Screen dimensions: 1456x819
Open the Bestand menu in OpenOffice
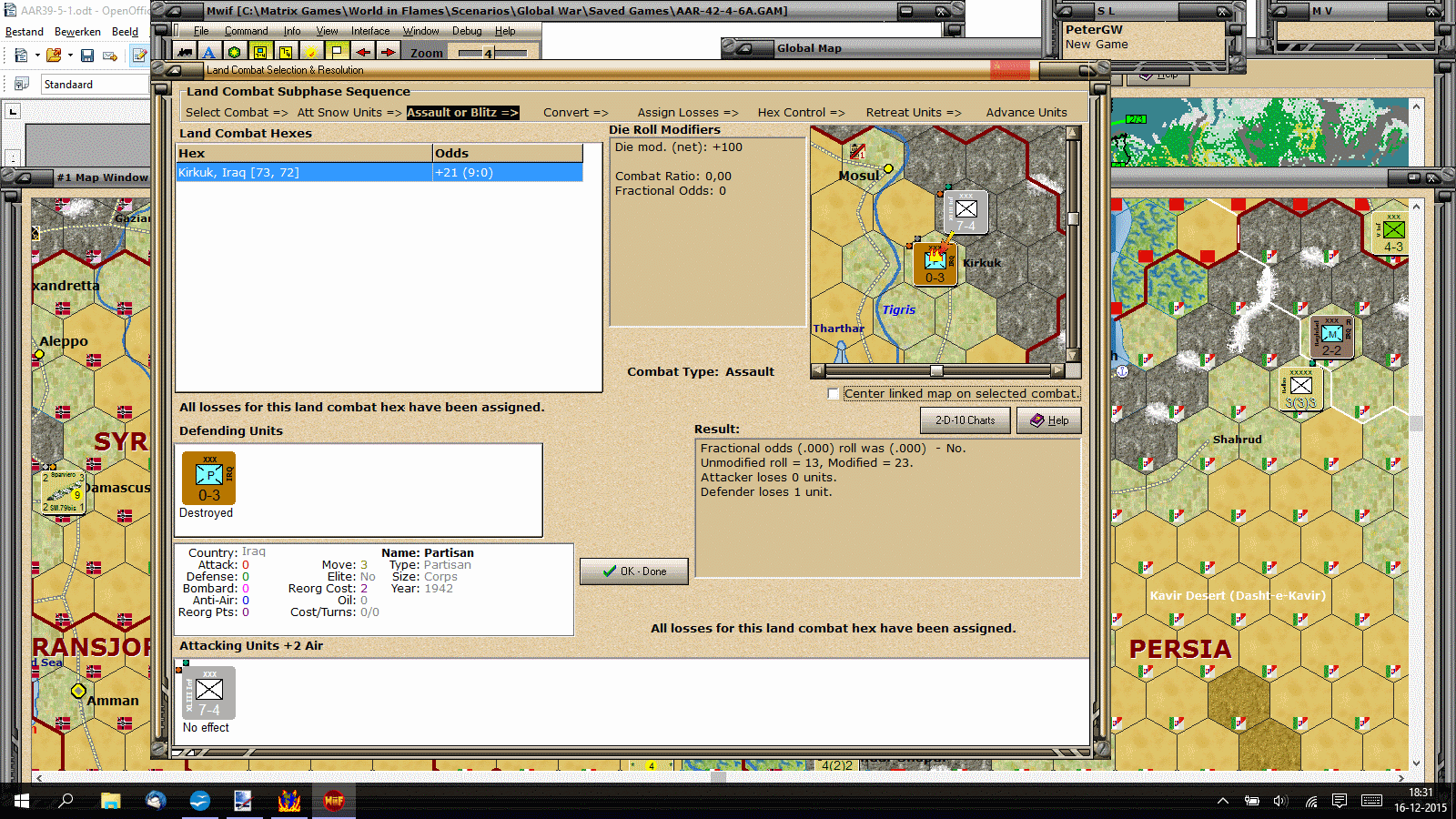25,32
